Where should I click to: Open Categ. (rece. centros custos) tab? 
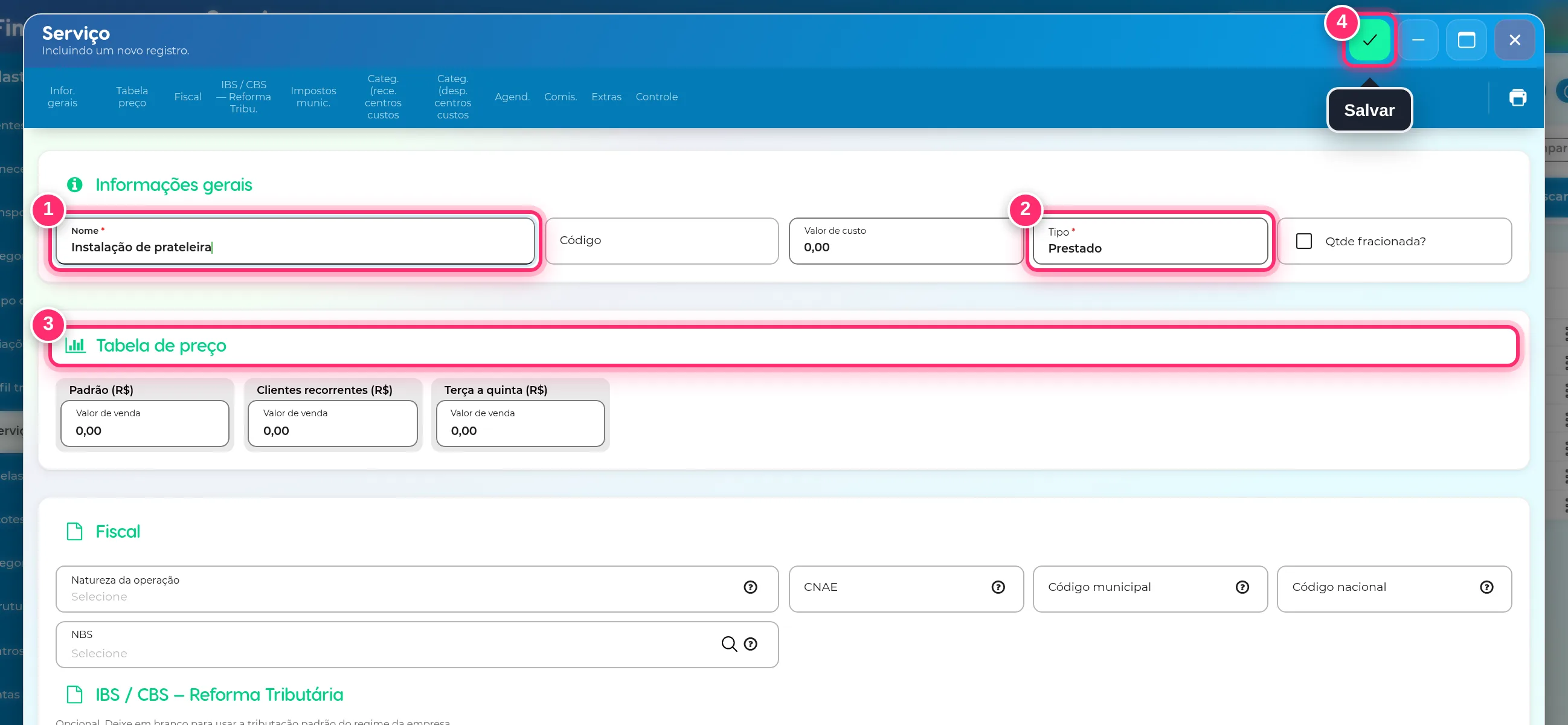pyautogui.click(x=383, y=97)
